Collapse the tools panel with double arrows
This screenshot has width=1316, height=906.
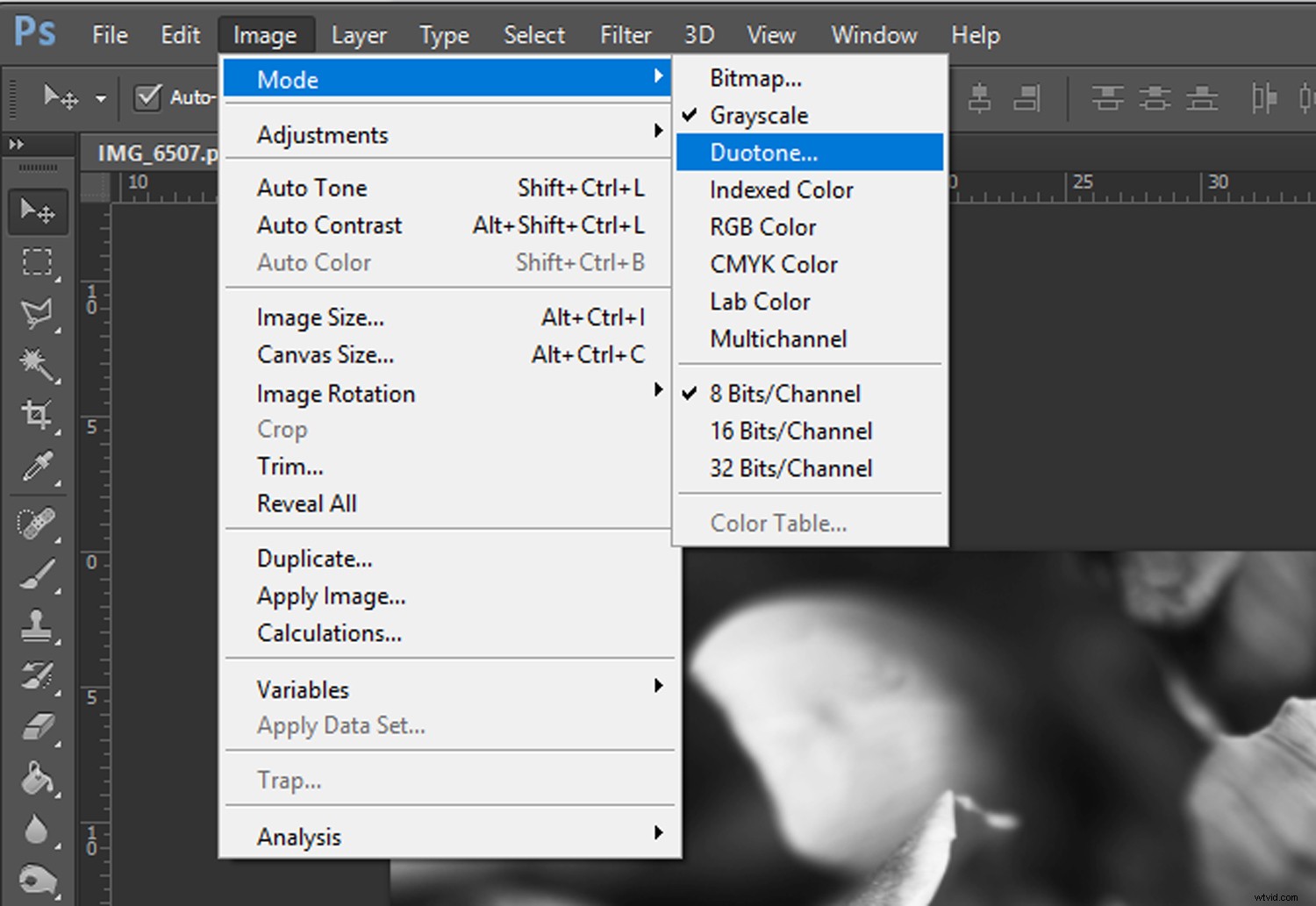14,143
